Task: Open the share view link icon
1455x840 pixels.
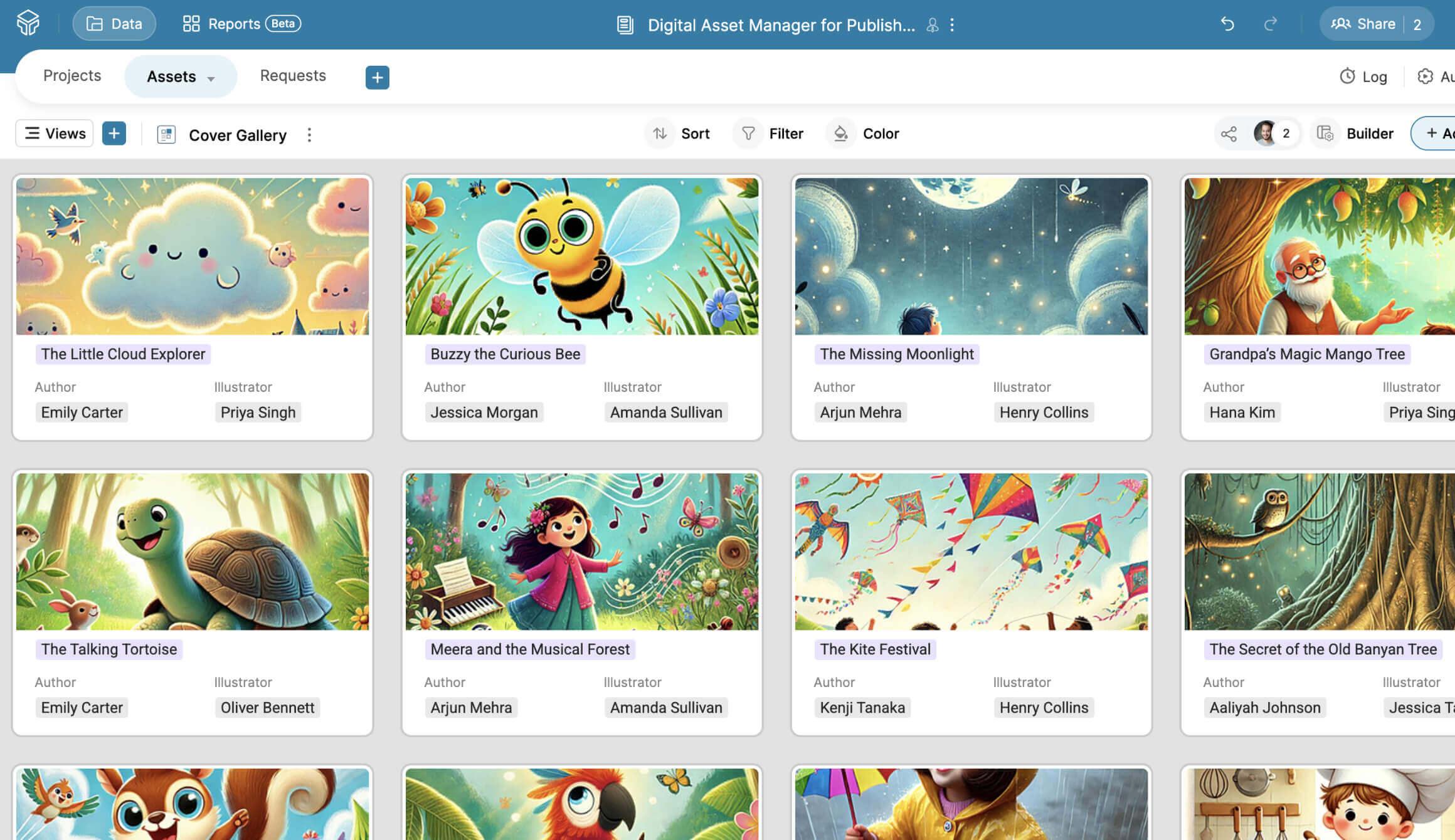Action: [x=1229, y=134]
